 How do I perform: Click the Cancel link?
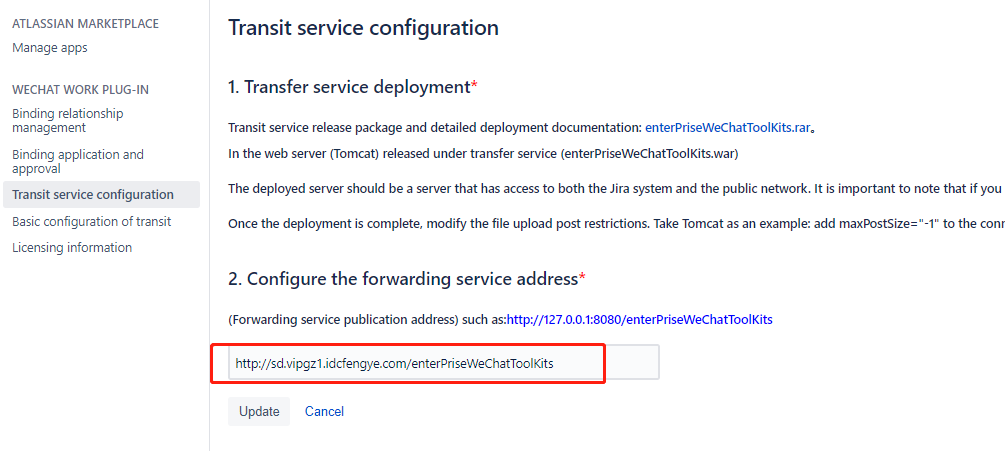(324, 411)
